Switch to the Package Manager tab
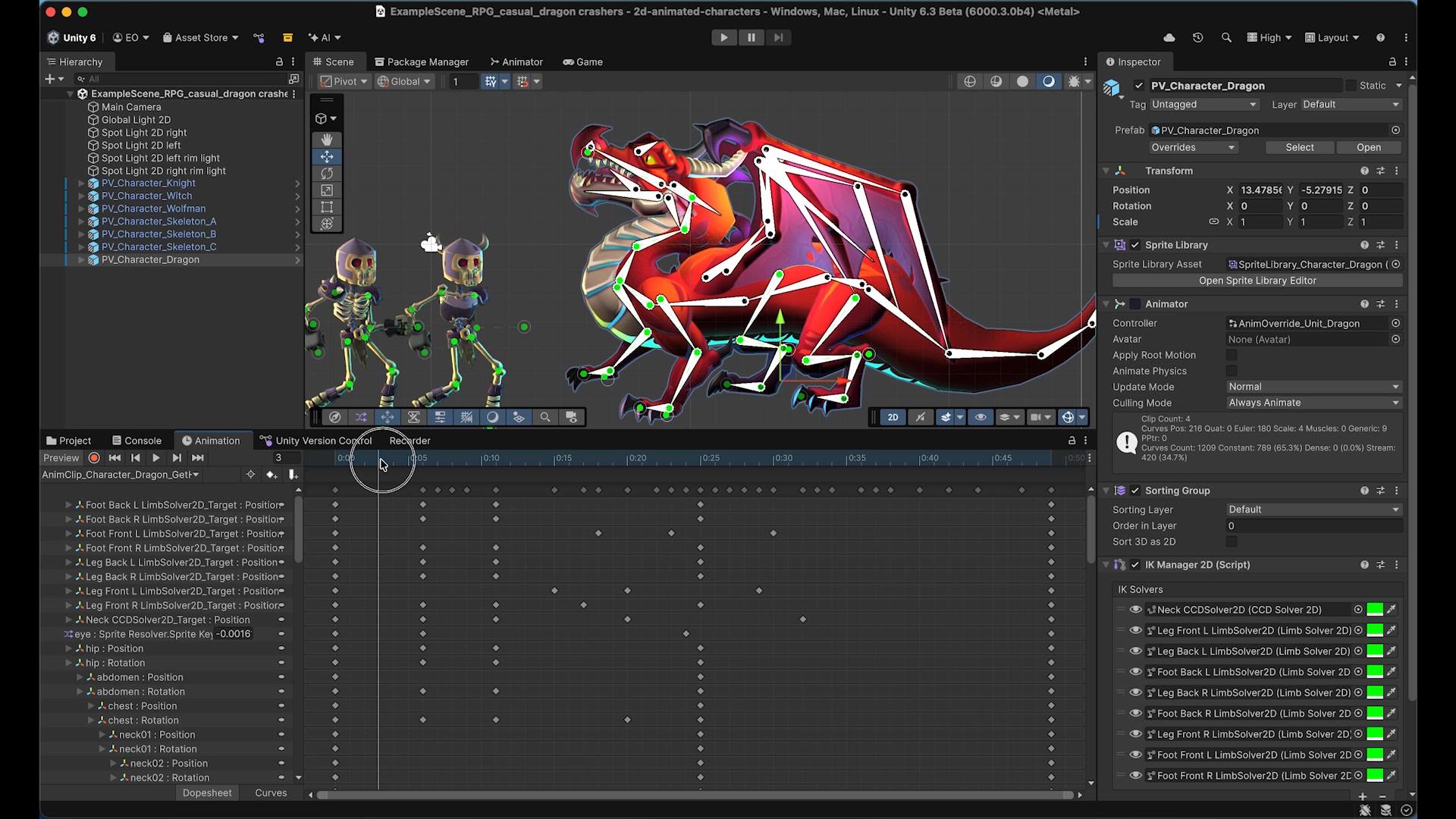 pos(421,62)
